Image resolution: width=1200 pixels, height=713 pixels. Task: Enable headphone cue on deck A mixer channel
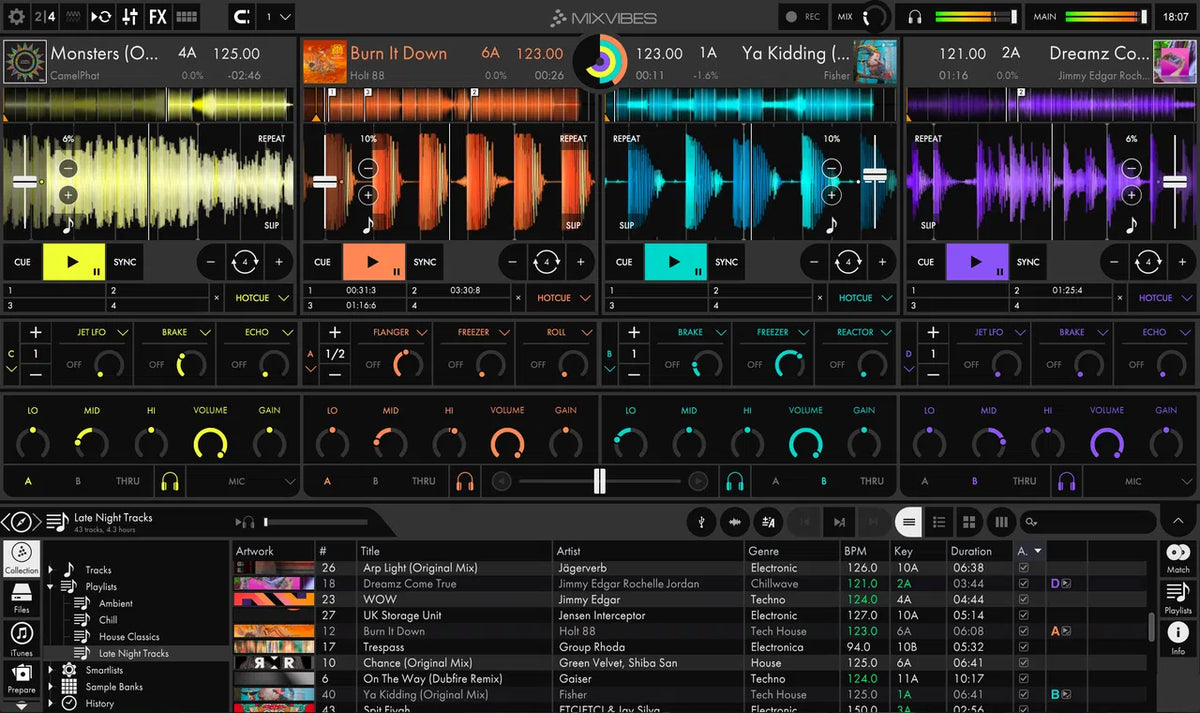click(170, 481)
